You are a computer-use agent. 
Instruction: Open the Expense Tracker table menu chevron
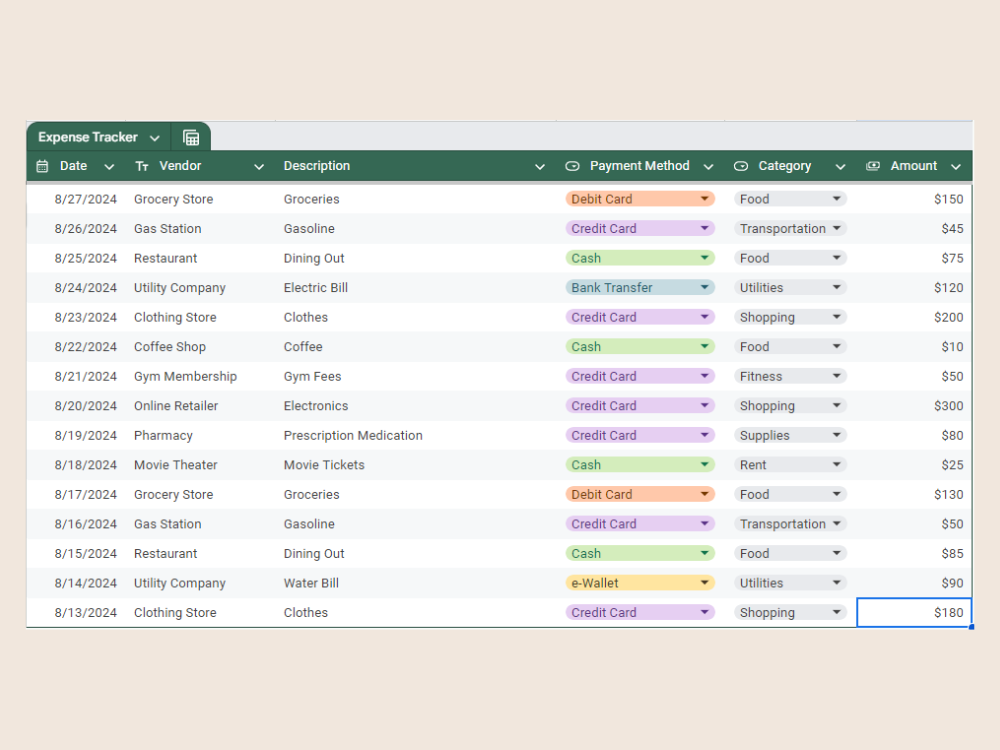click(154, 138)
